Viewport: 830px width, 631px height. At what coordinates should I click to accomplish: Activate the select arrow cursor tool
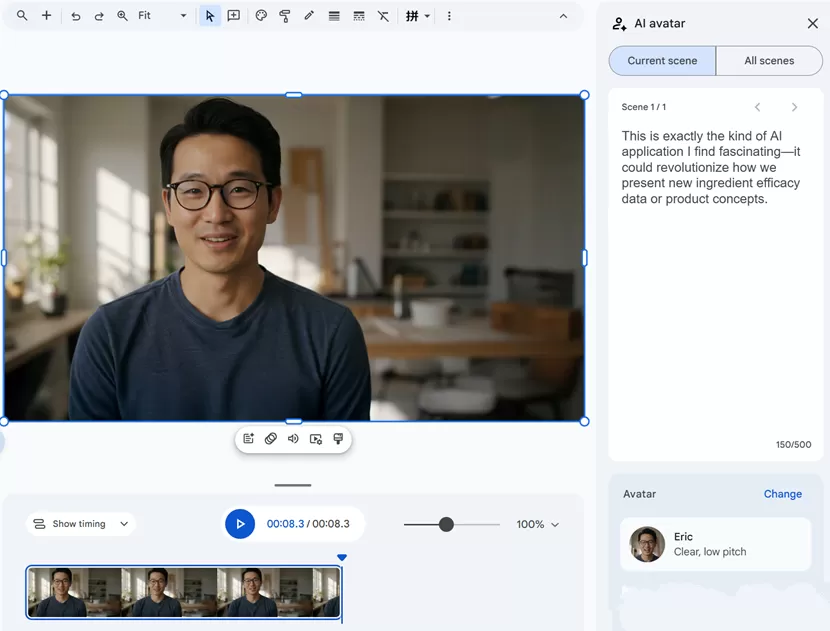pos(210,16)
